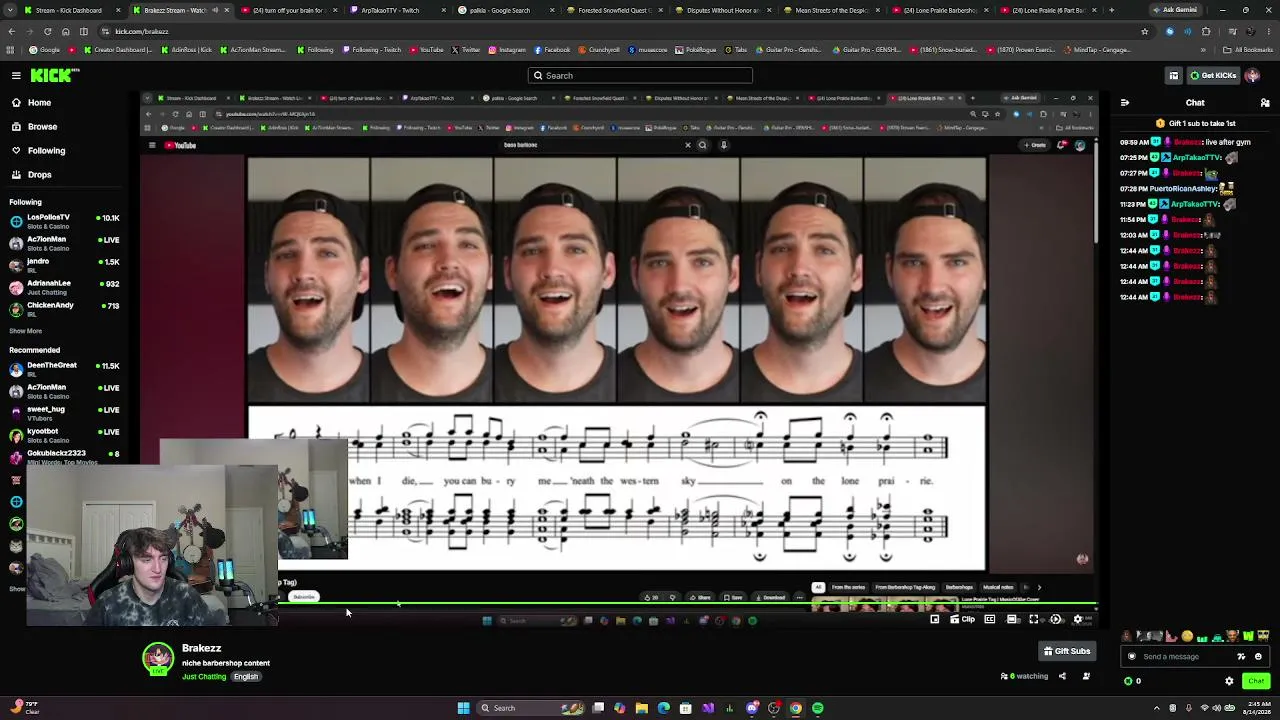
Task: Open LosPollosTV channel in Following list
Action: [x=64, y=221]
